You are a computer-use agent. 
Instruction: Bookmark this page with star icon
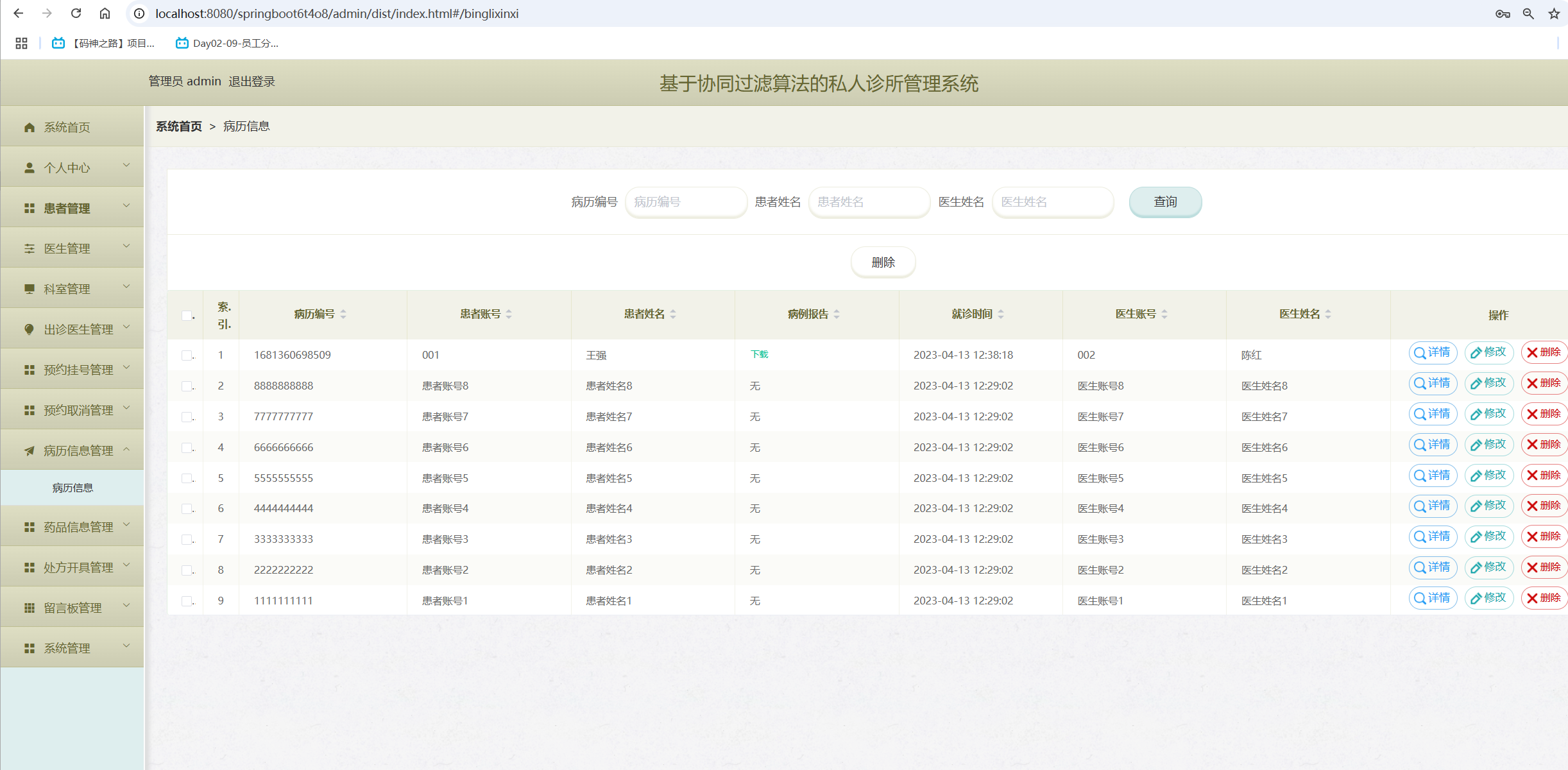(1554, 13)
